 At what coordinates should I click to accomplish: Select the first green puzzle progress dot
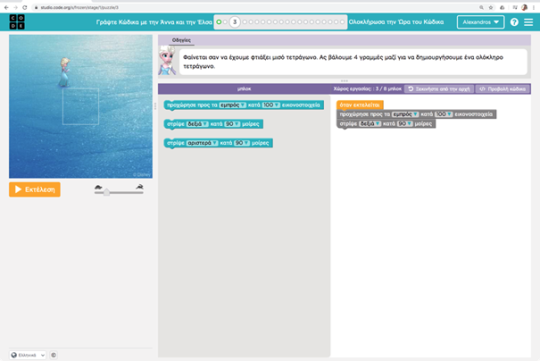(x=219, y=22)
